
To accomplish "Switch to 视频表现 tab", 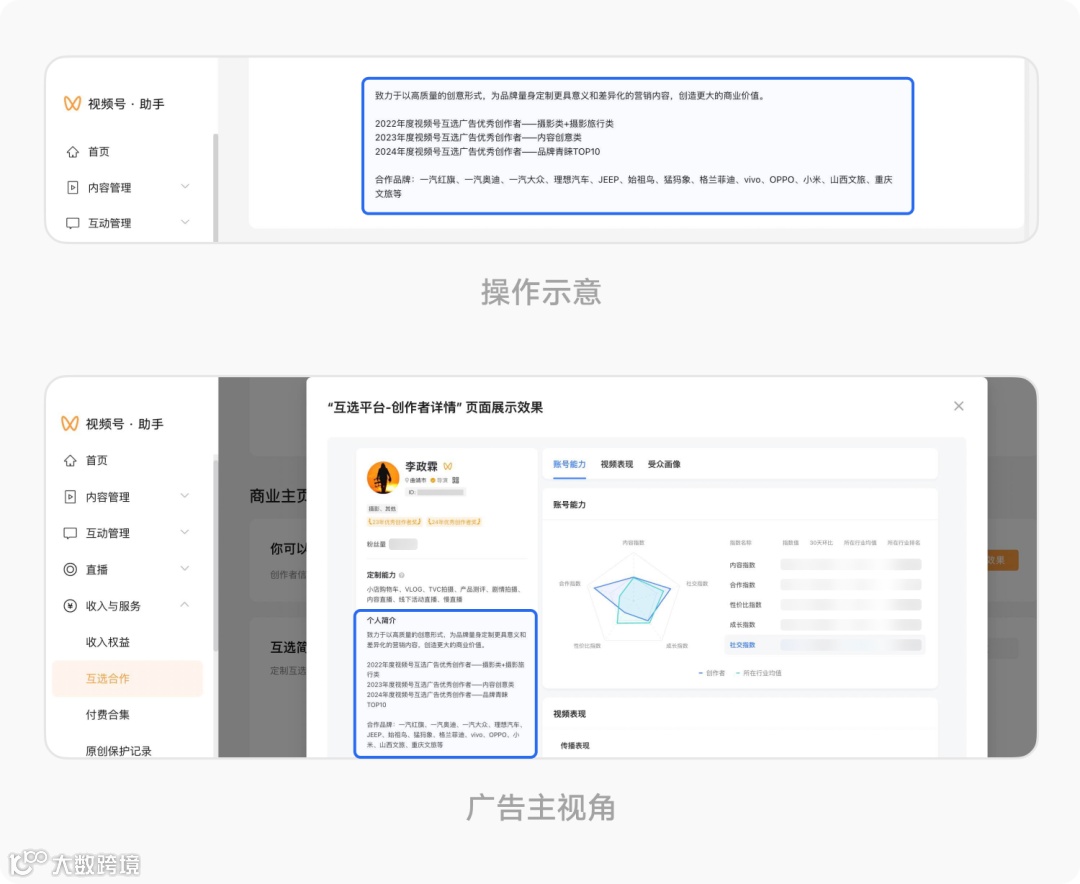I will tap(616, 464).
